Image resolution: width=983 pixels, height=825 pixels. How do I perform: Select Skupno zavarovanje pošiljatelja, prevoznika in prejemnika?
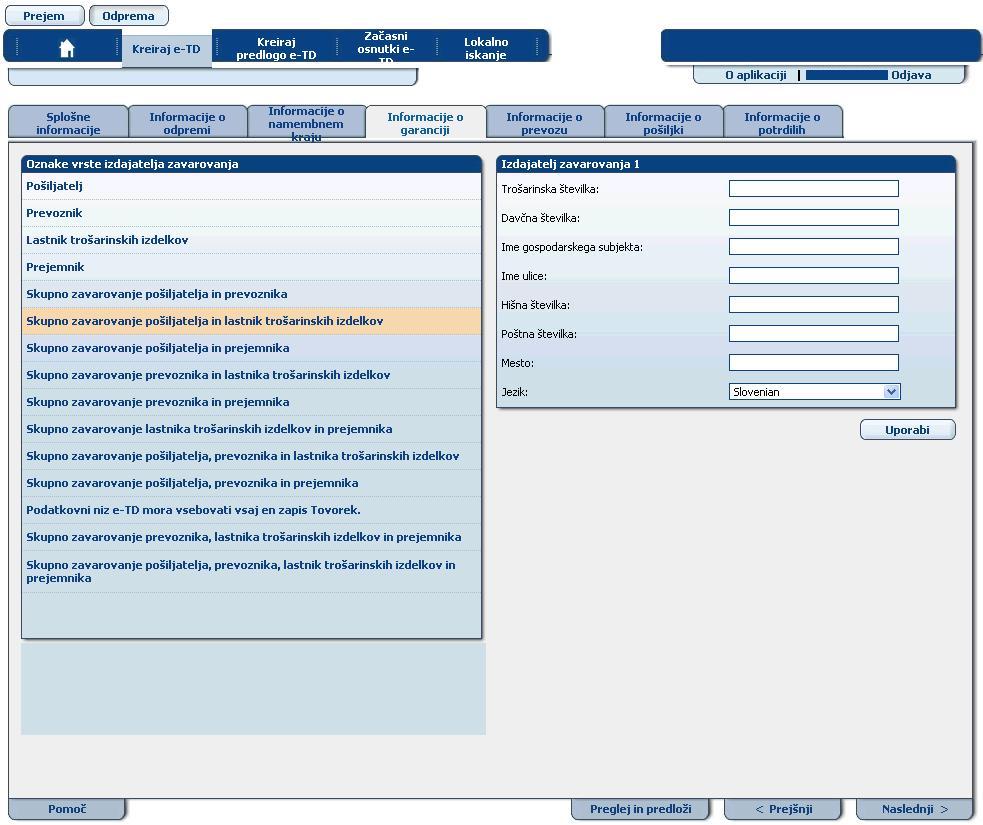coord(251,483)
